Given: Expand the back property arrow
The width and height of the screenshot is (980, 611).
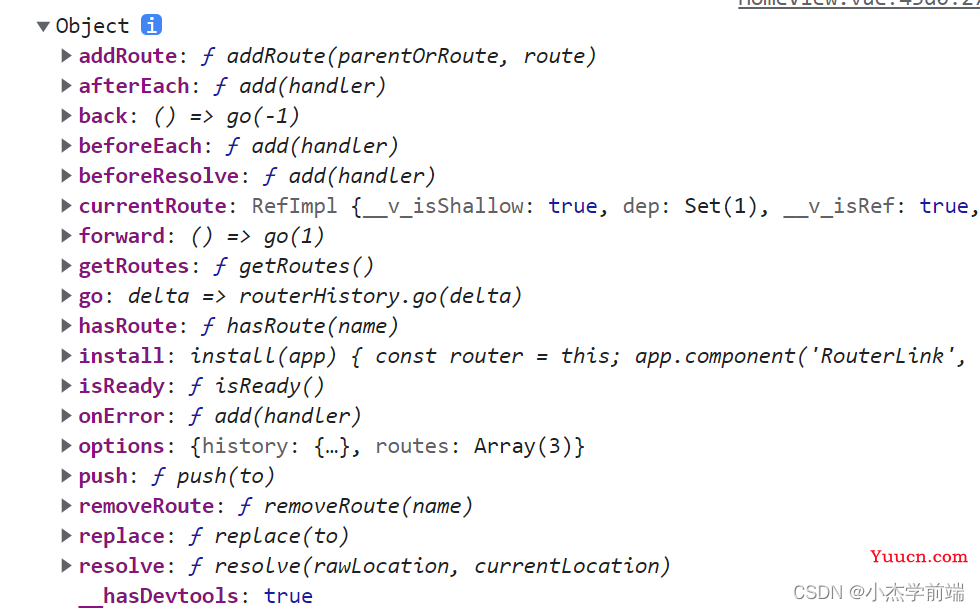Looking at the screenshot, I should pyautogui.click(x=66, y=116).
